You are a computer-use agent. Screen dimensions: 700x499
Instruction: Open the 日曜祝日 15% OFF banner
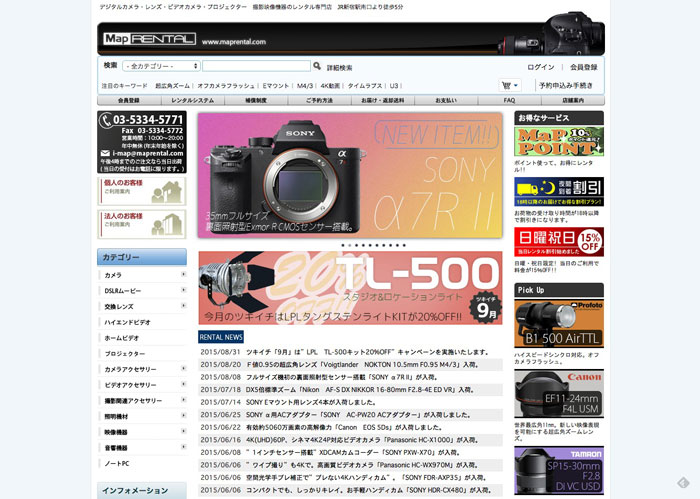[559, 241]
